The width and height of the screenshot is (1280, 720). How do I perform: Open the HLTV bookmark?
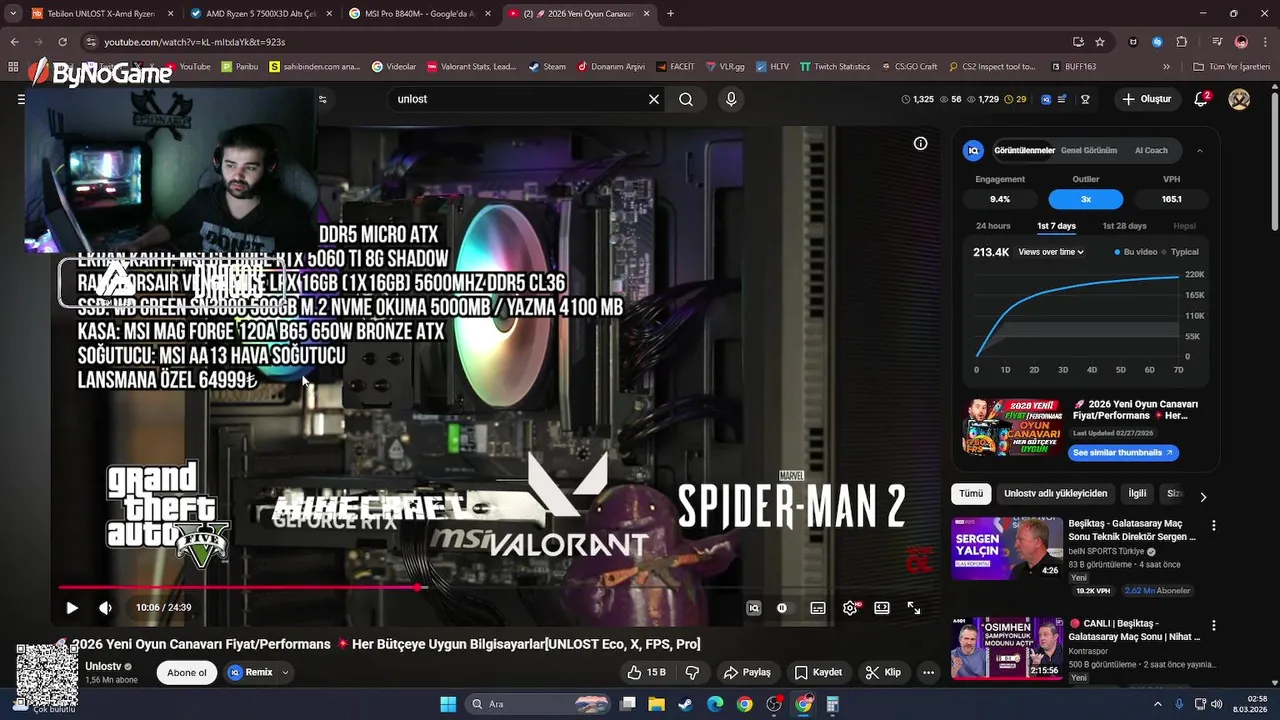771,67
